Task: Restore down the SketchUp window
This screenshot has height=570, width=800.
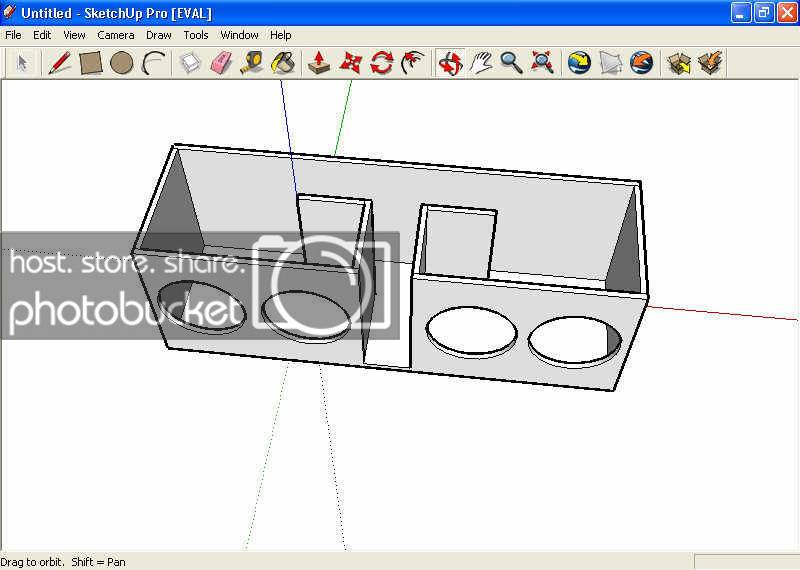Action: pyautogui.click(x=764, y=13)
